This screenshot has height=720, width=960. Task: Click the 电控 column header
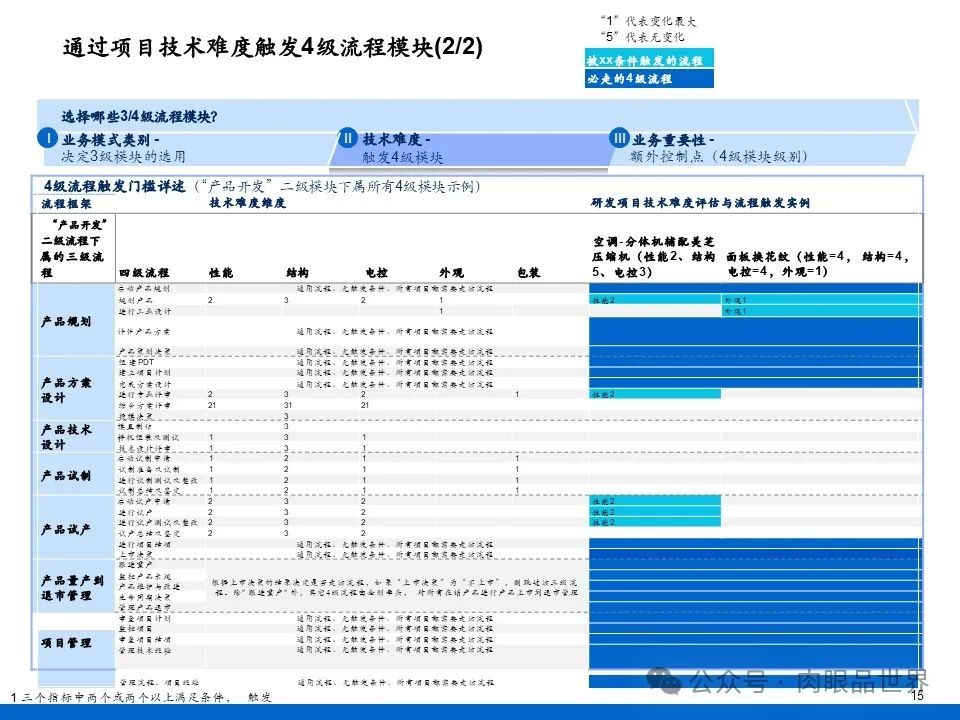[x=376, y=272]
